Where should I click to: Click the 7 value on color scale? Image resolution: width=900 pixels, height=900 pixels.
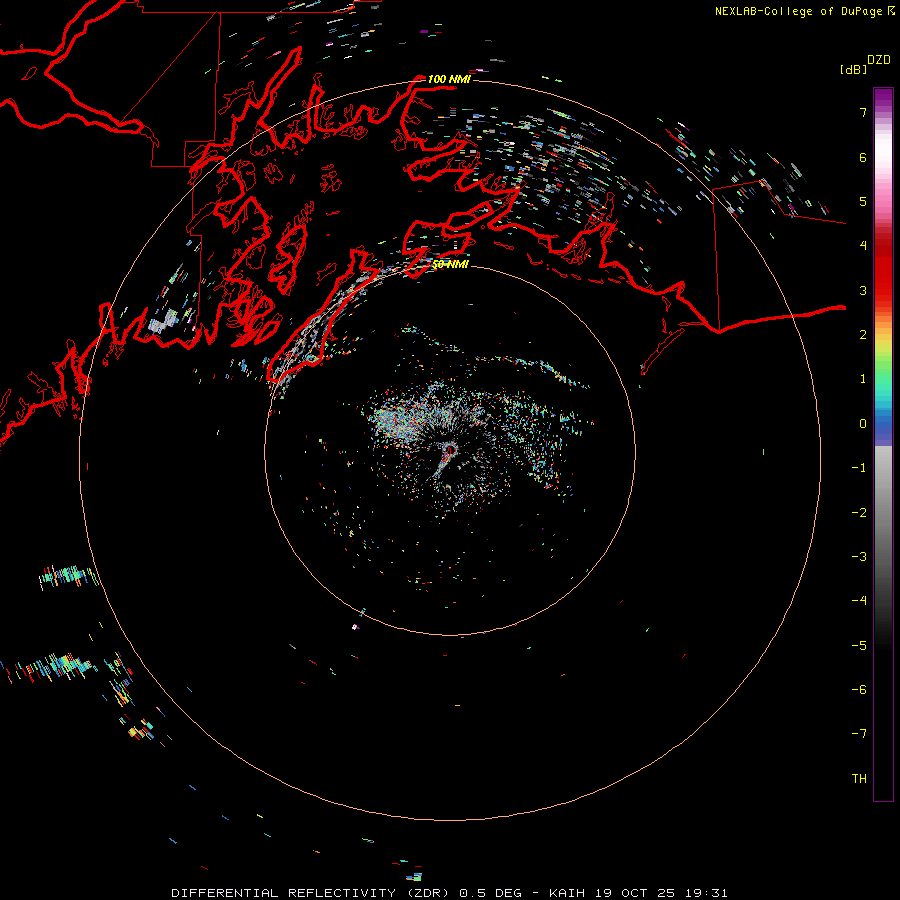click(x=863, y=112)
